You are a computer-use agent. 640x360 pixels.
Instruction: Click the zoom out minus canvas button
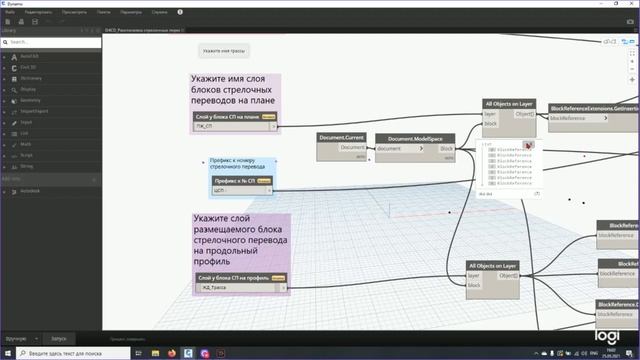pos(632,69)
